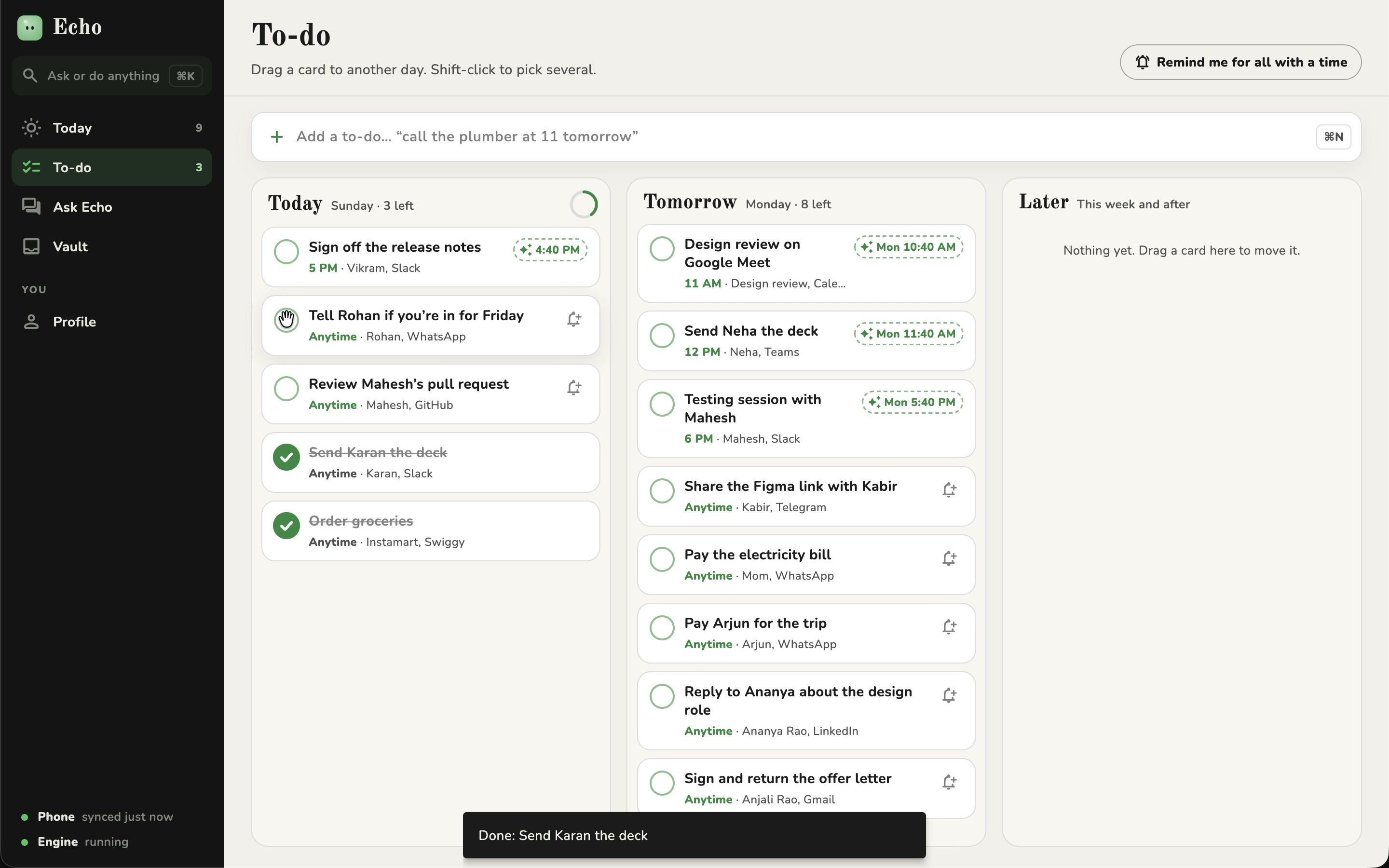1389x868 pixels.
Task: Mark Pay the electricity bill done
Action: [x=662, y=559]
